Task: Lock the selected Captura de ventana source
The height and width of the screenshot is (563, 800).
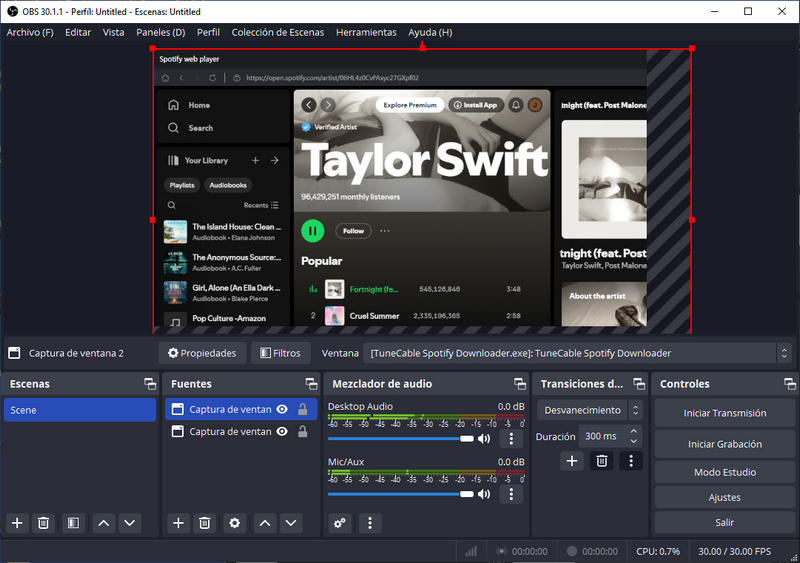Action: [303, 409]
